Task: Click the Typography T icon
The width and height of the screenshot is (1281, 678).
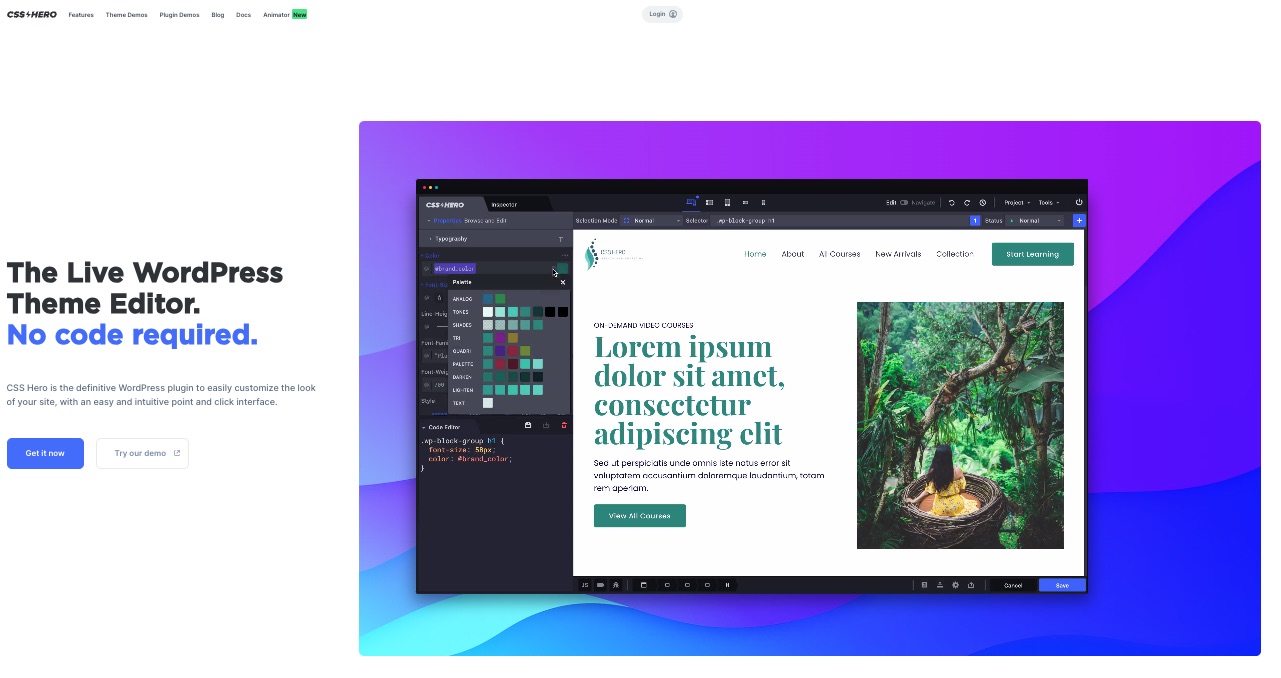Action: point(560,239)
